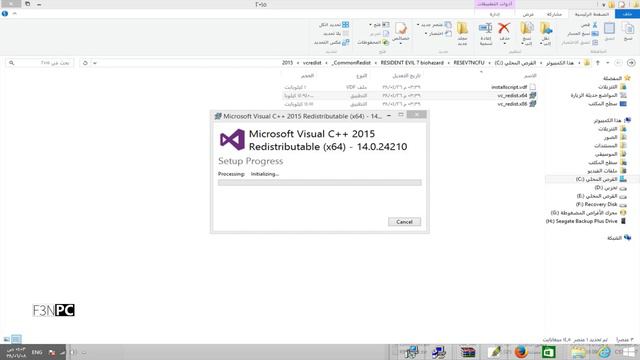Click Copy path (نسخ المسار) in ribbon
Viewport: 640px width, 360px height.
coord(583,33)
